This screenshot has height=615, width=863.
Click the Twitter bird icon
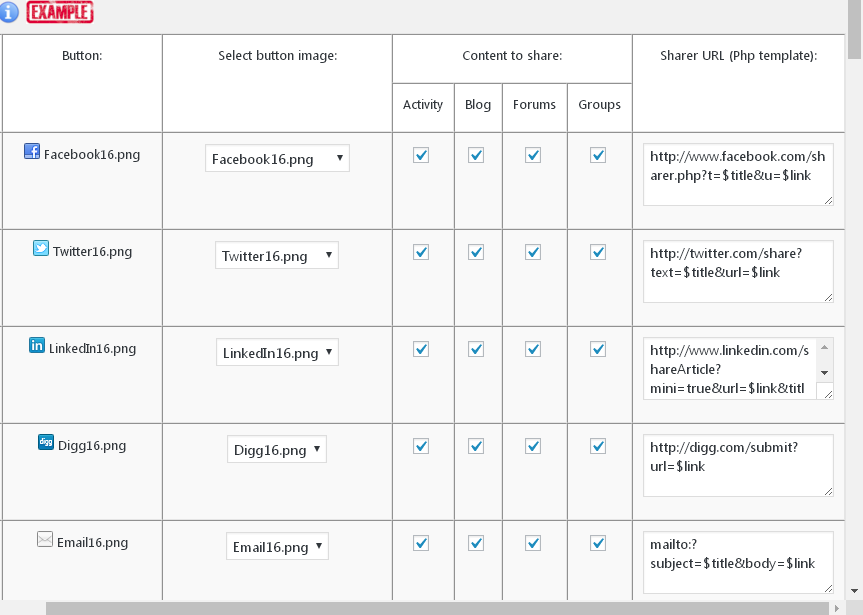coord(41,249)
